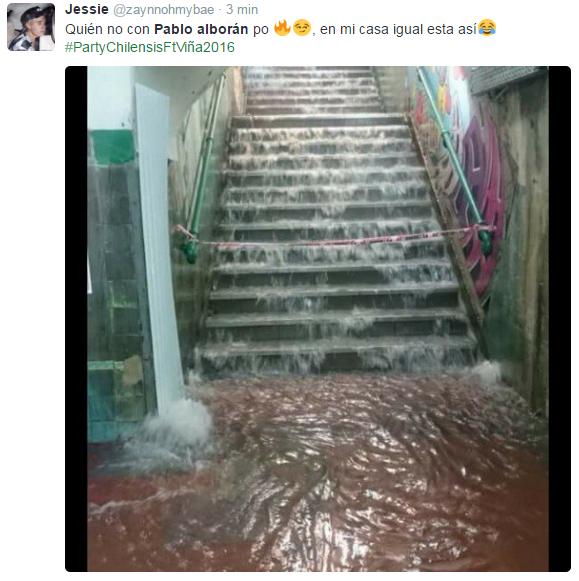Click the left black bar of the photo
The width and height of the screenshot is (579, 581).
[76, 319]
